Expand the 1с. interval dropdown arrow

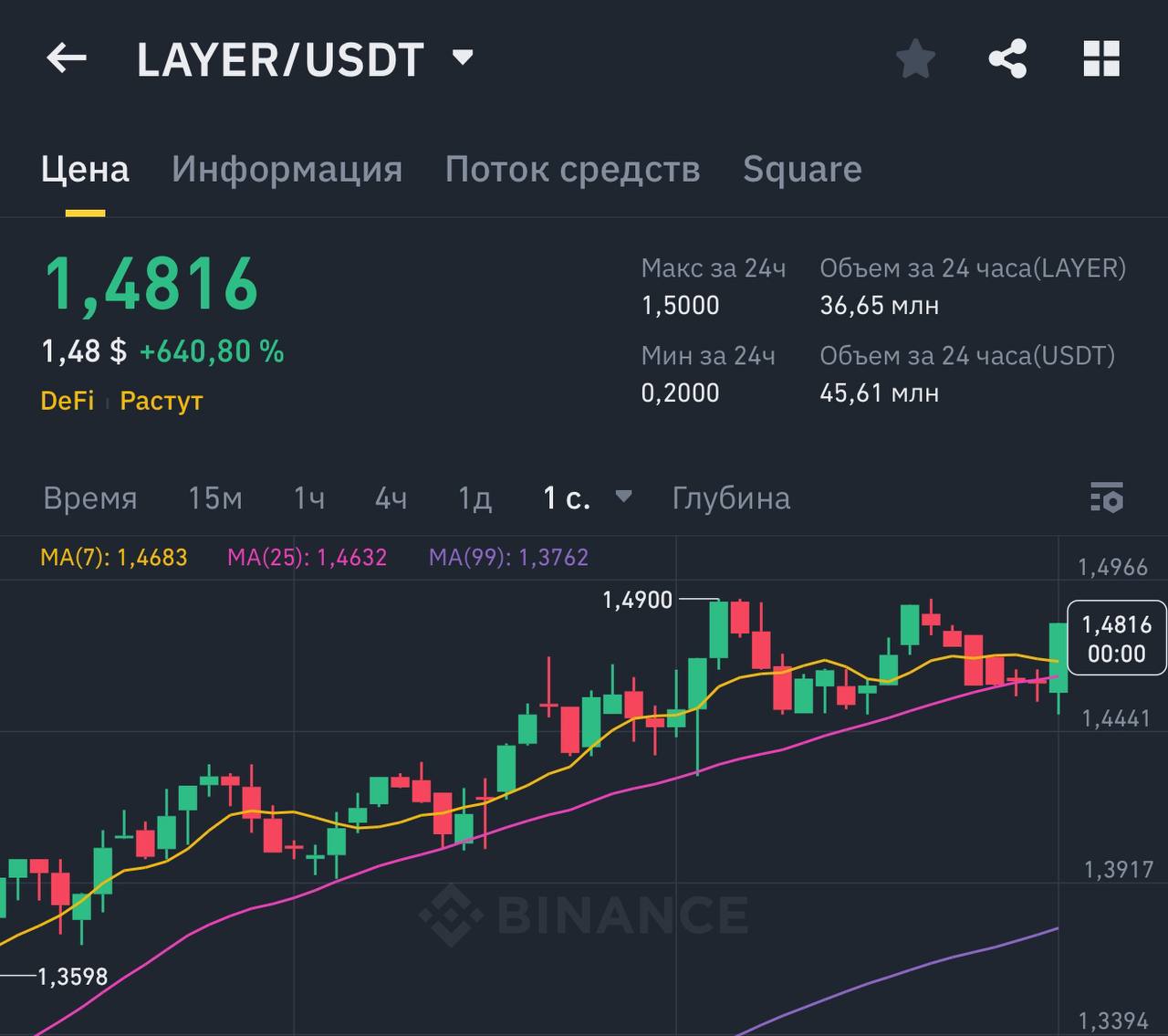coord(624,497)
